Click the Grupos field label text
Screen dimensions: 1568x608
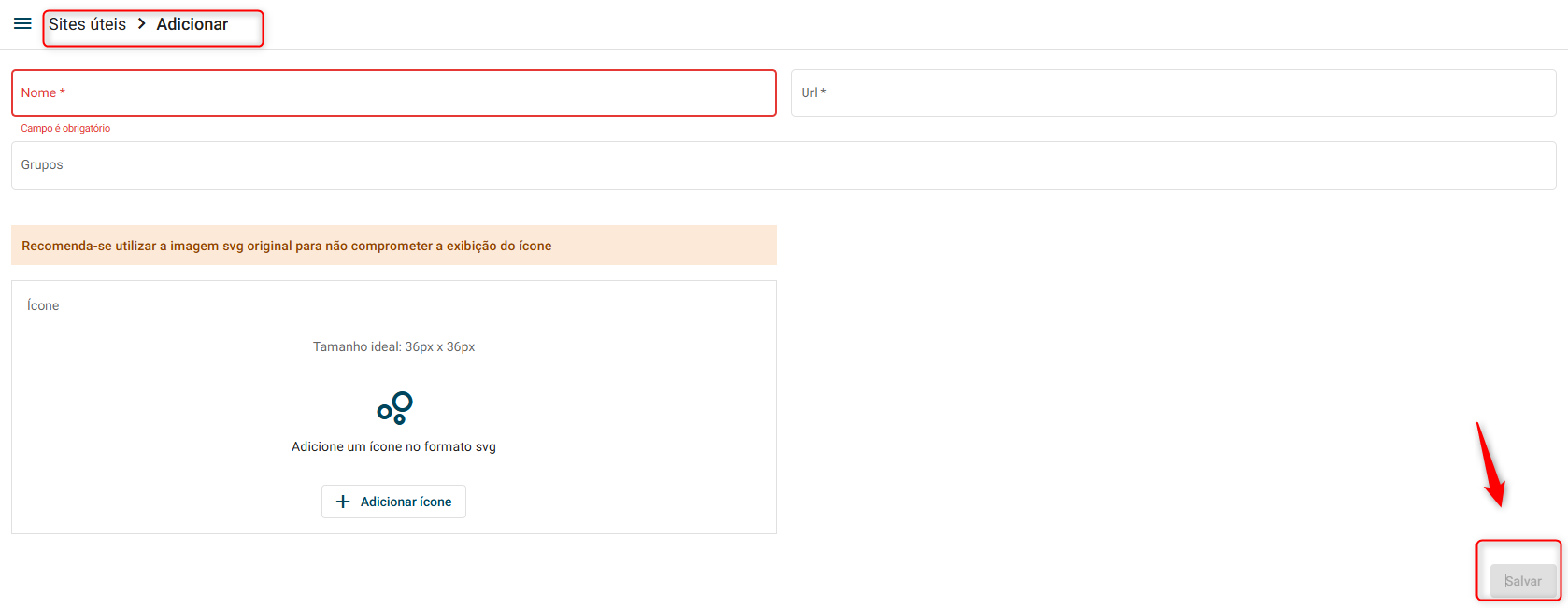(42, 165)
